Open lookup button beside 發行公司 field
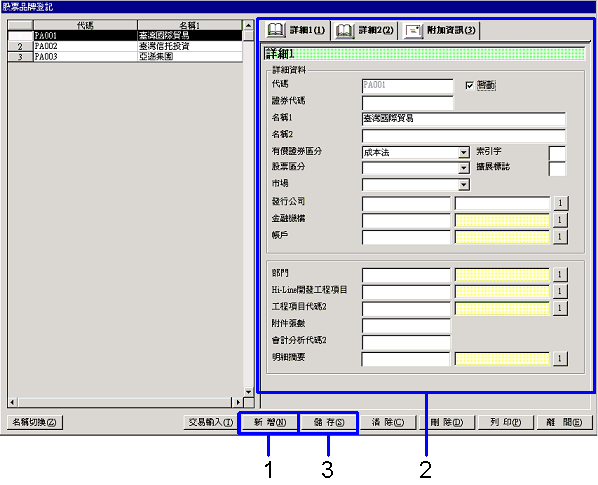 pos(560,203)
